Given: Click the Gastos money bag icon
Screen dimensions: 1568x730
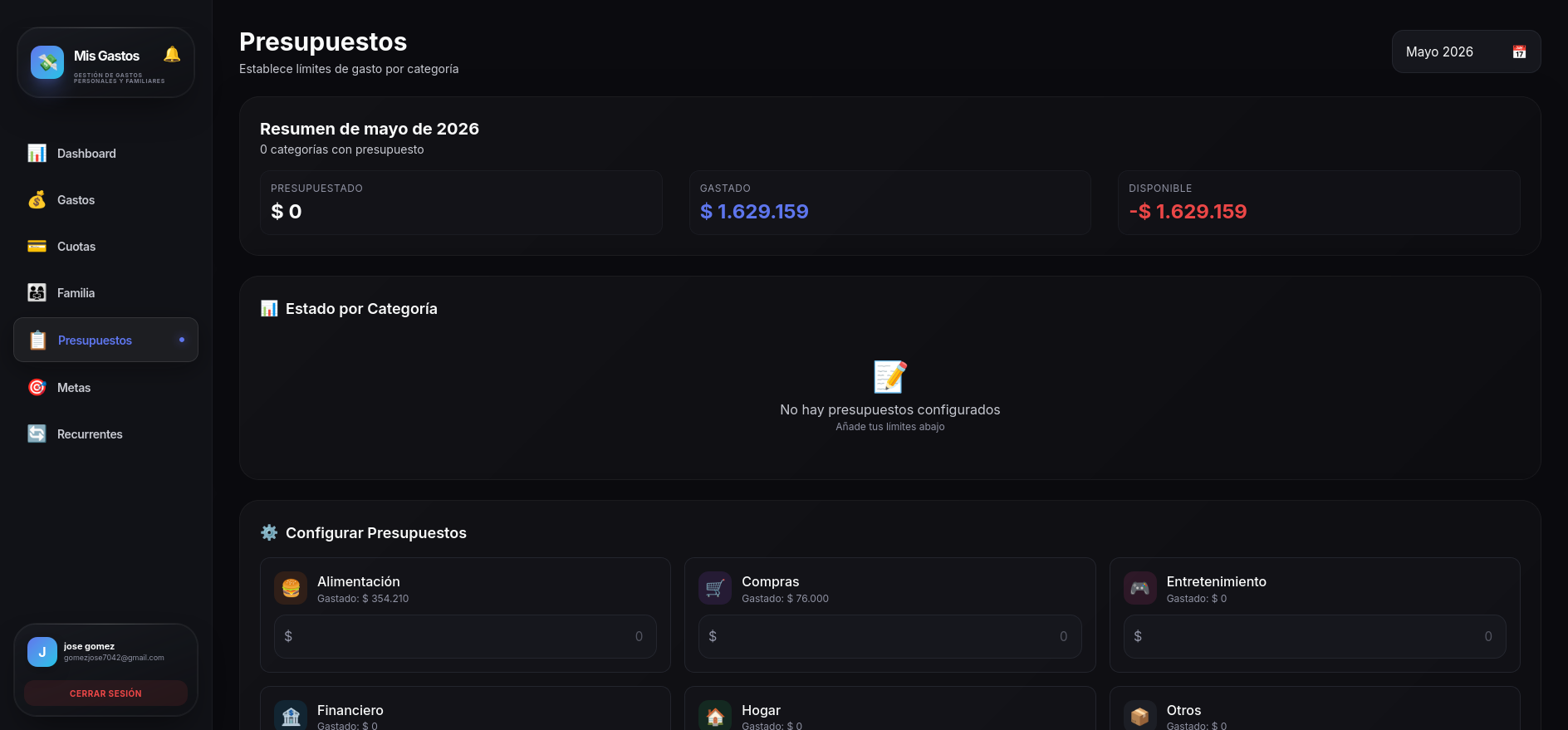Looking at the screenshot, I should click(x=37, y=200).
